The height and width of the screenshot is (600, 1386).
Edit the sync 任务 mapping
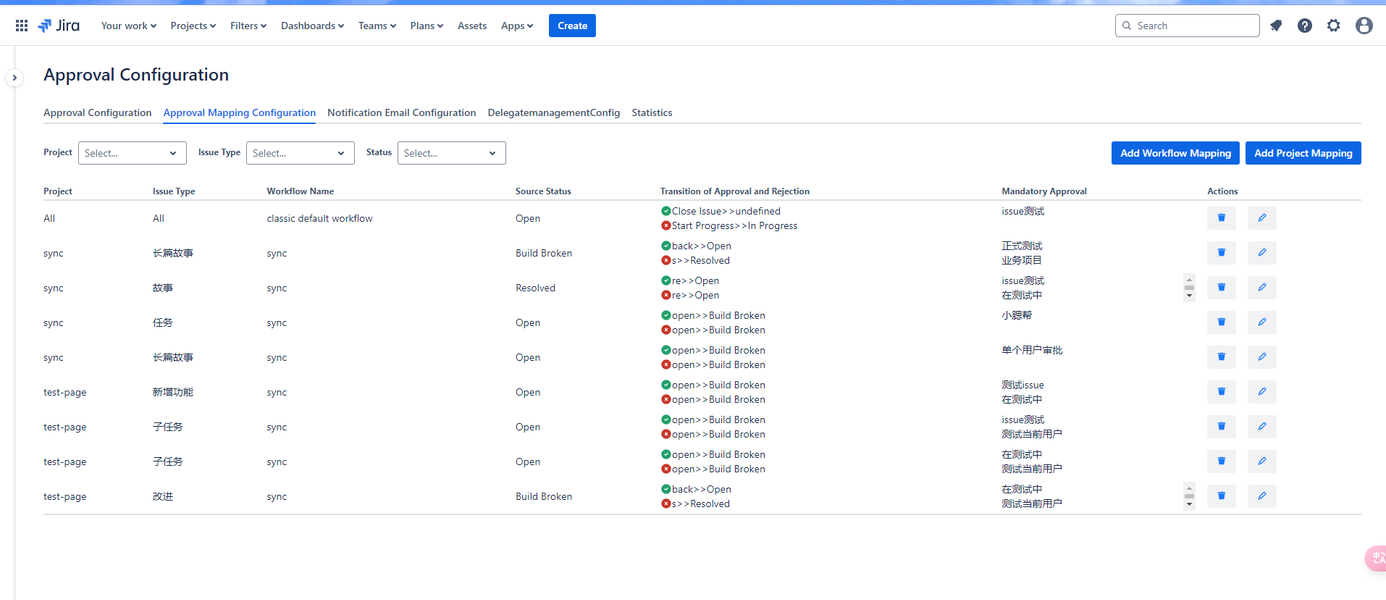click(1262, 322)
